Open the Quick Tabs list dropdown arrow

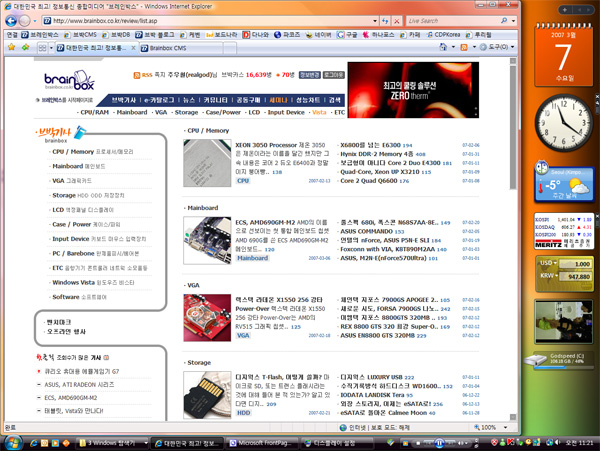[51, 48]
